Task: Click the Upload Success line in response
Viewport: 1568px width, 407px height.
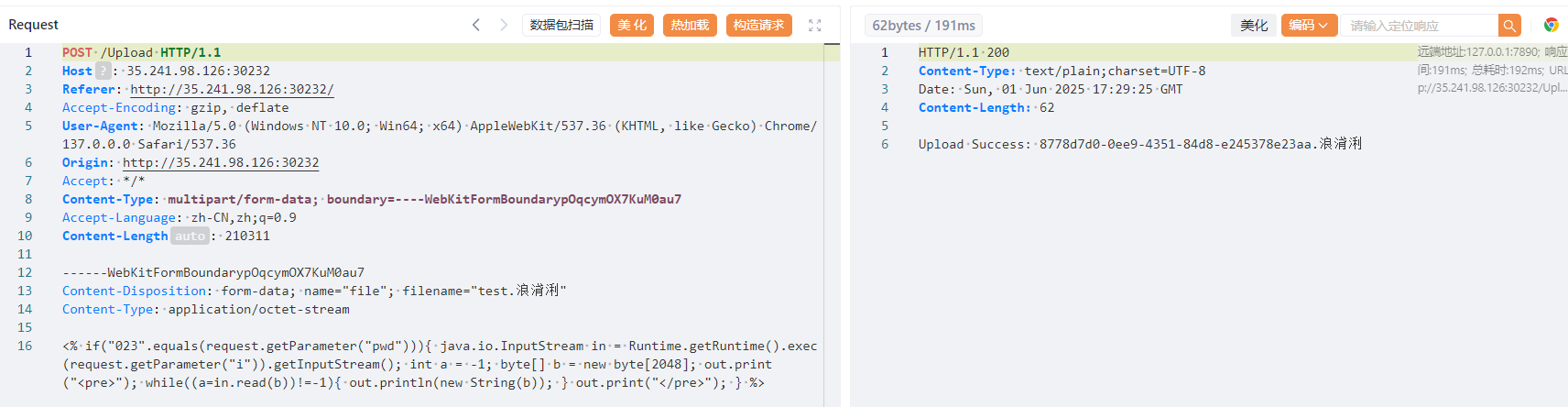Action: (x=1139, y=144)
